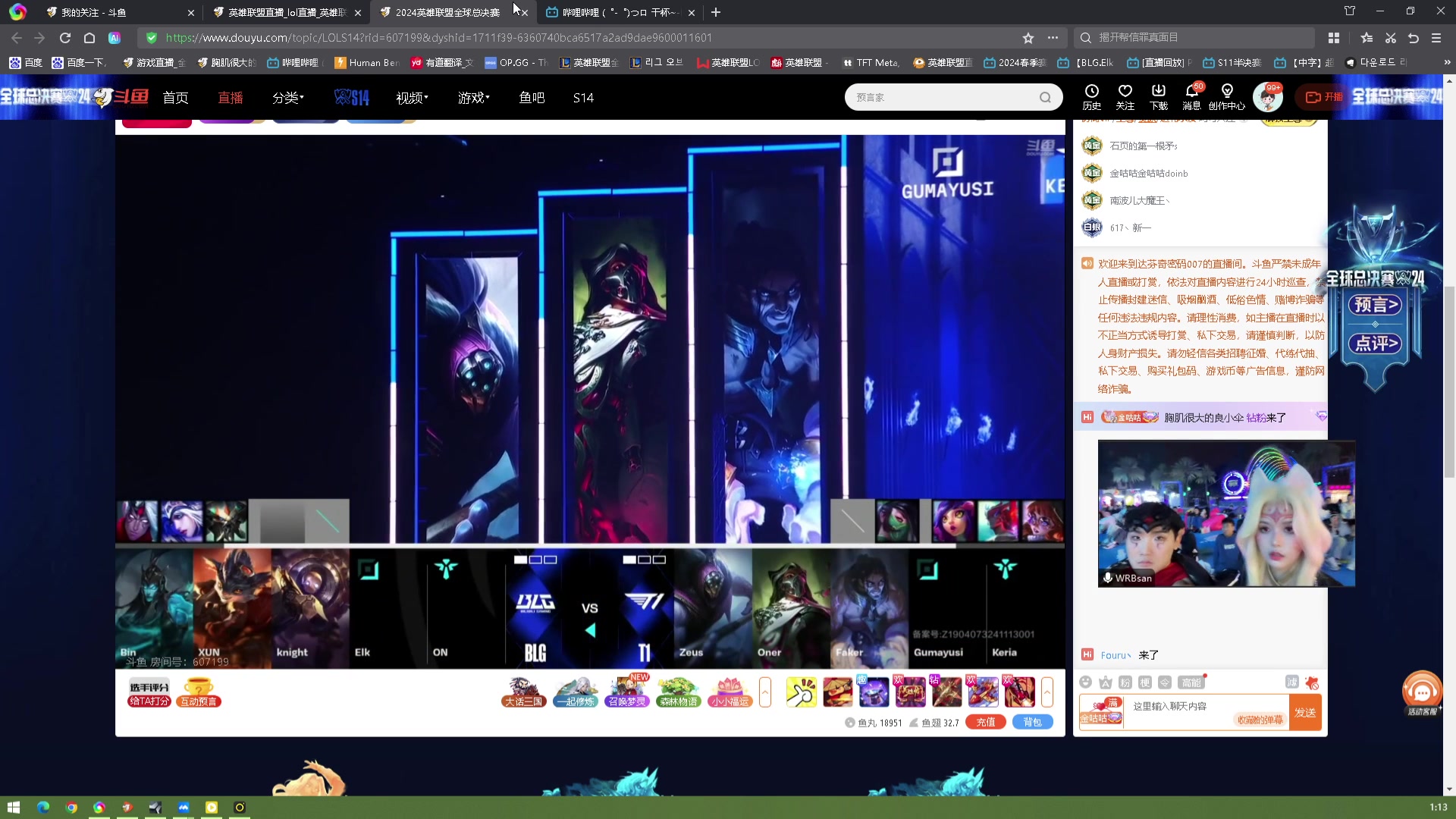Viewport: 1456px width, 819px height.
Task: Open the 一起修炼 game promo
Action: tap(575, 692)
